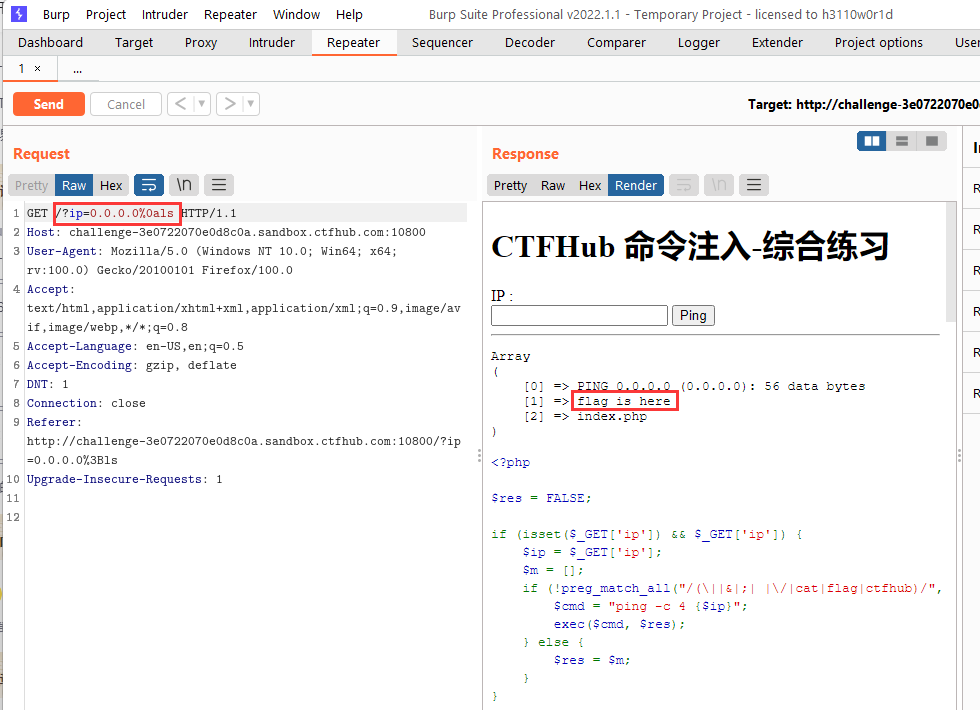Switch response view to Pretty
The height and width of the screenshot is (710, 980).
coord(510,186)
